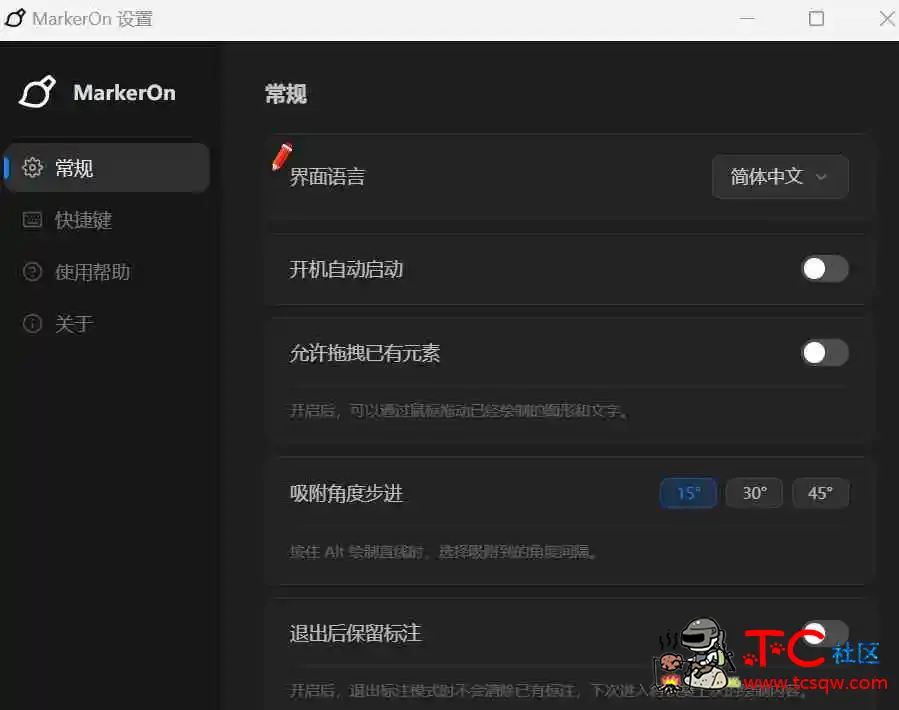Select 45° snap angle step
This screenshot has width=899, height=710.
coord(820,493)
